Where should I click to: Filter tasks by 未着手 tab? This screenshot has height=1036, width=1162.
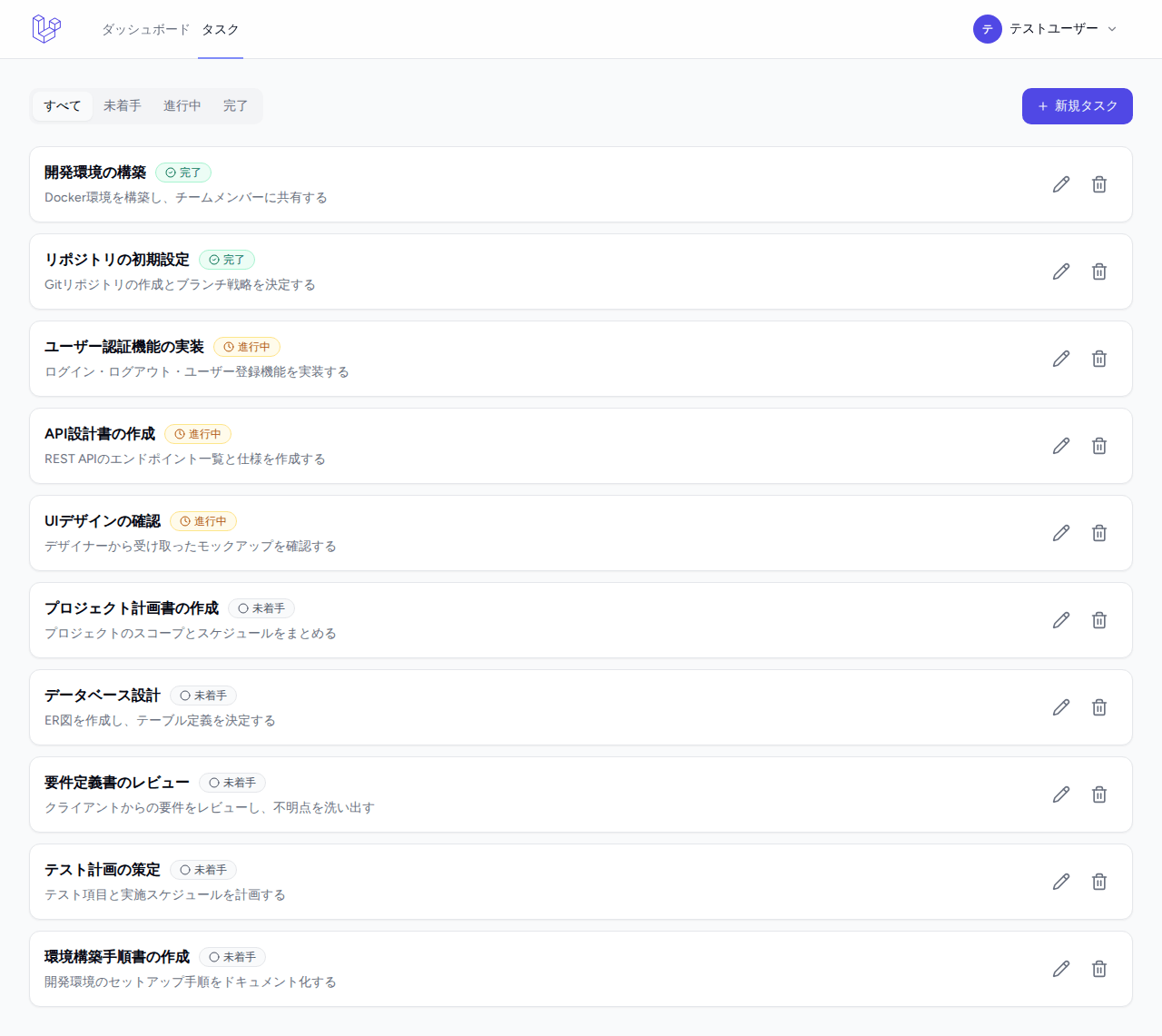tap(123, 105)
